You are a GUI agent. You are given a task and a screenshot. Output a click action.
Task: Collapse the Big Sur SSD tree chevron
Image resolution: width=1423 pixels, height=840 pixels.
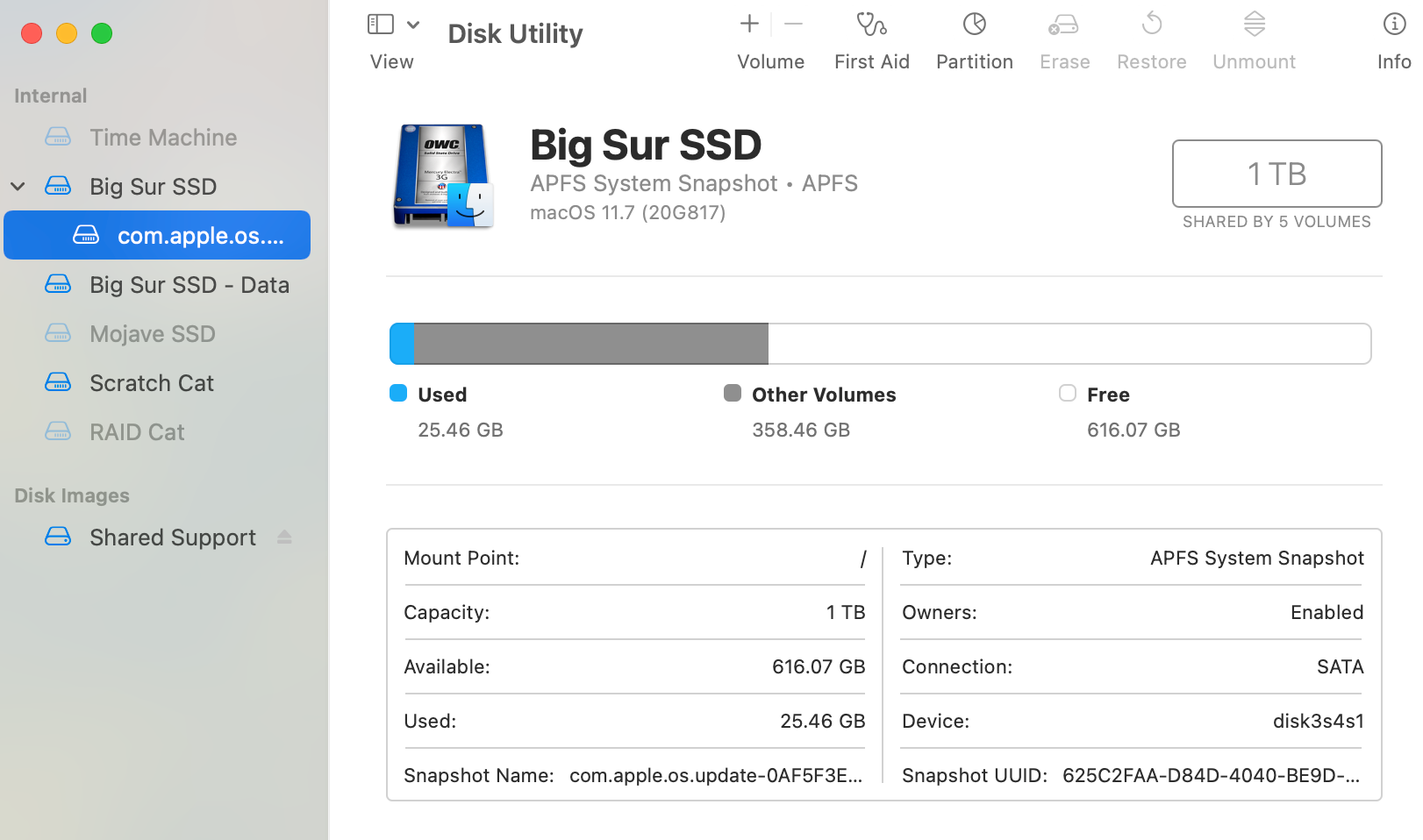[18, 187]
